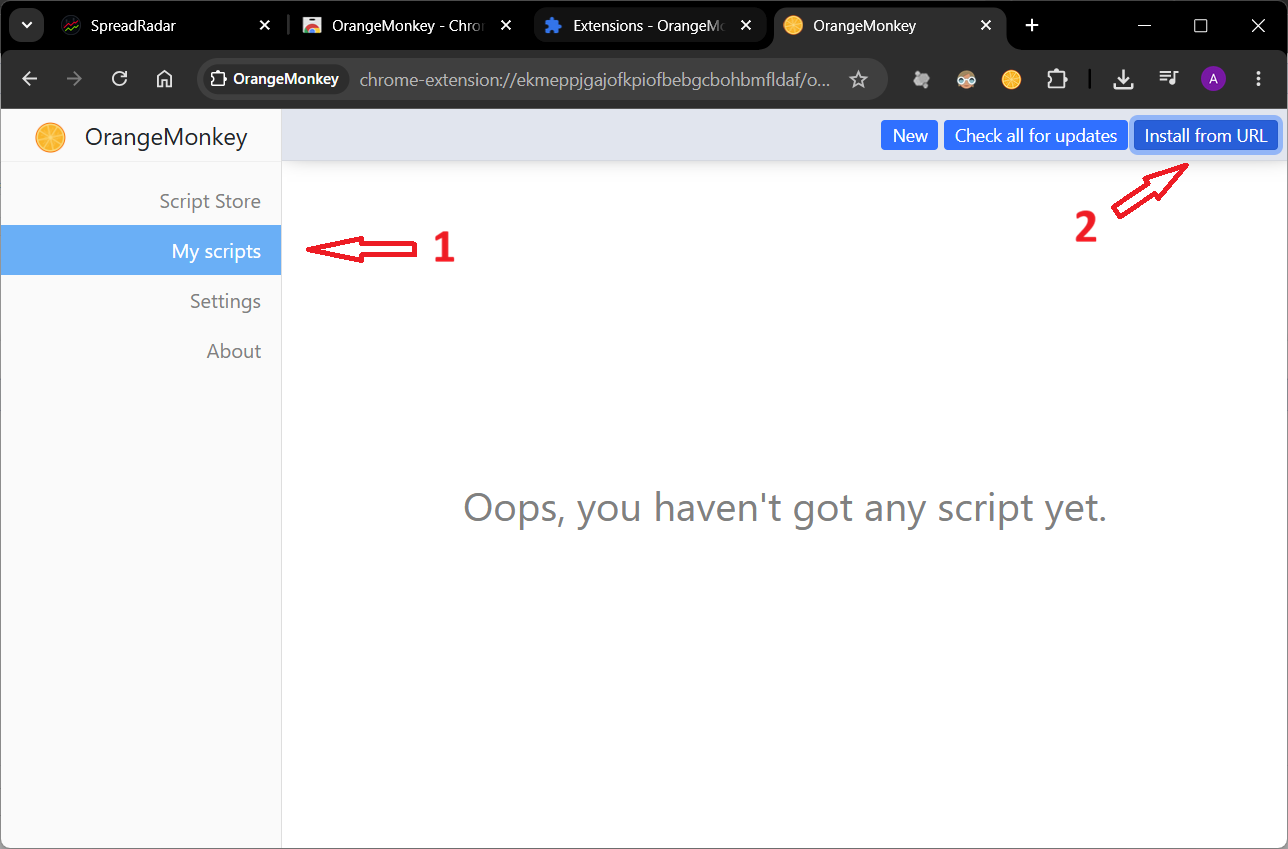Open the Downloads icon

(1123, 79)
